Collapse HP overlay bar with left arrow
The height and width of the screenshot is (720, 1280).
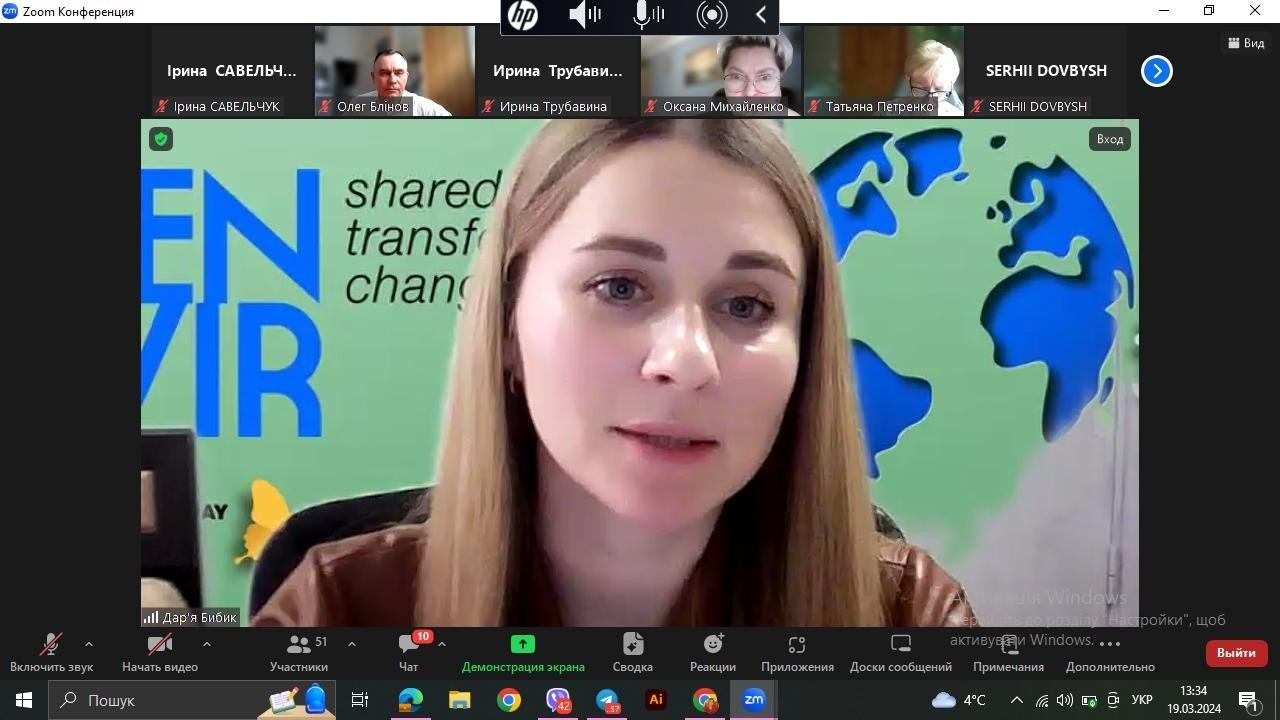click(x=761, y=15)
